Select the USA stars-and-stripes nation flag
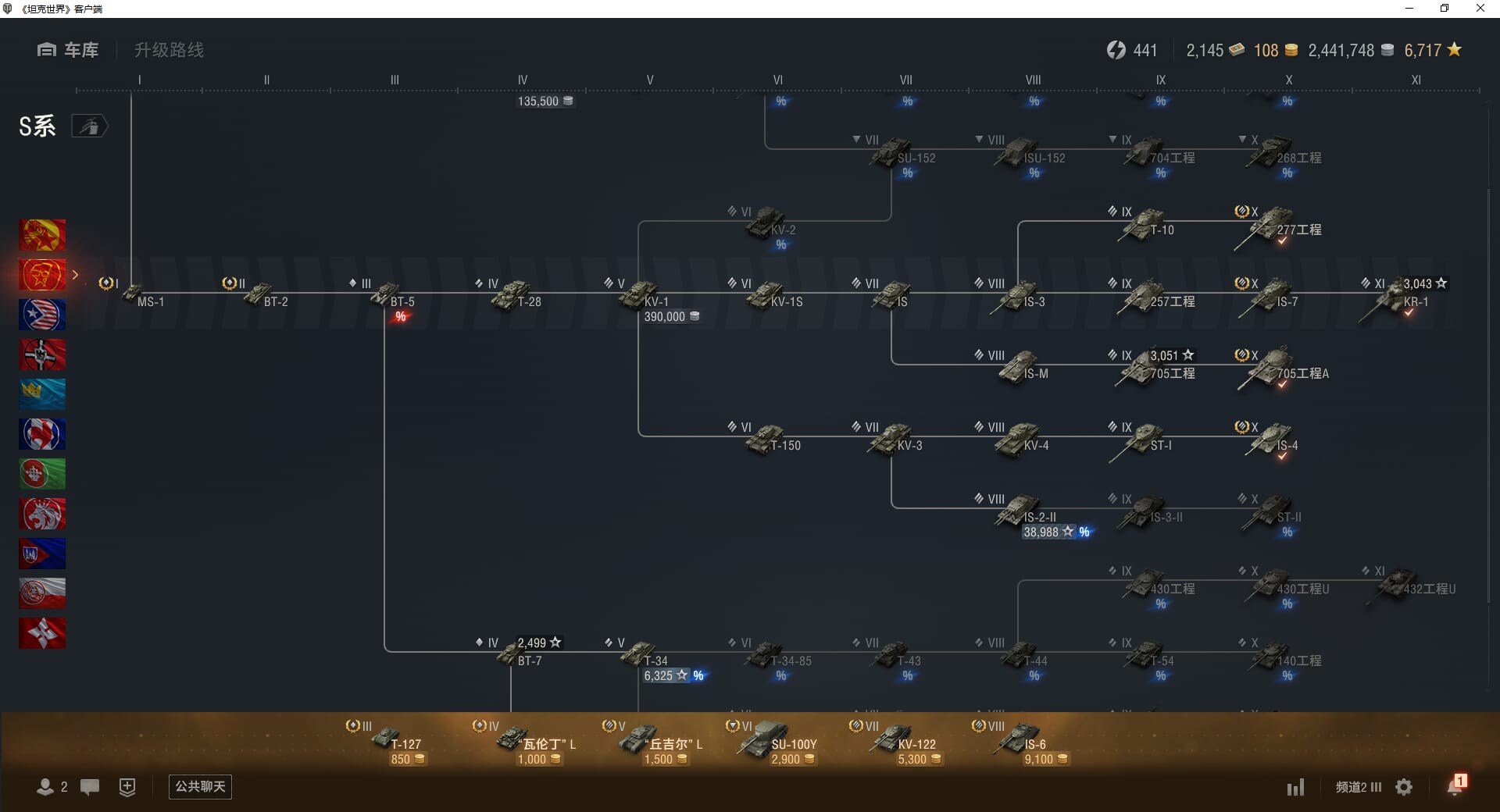The width and height of the screenshot is (1500, 812). tap(42, 315)
